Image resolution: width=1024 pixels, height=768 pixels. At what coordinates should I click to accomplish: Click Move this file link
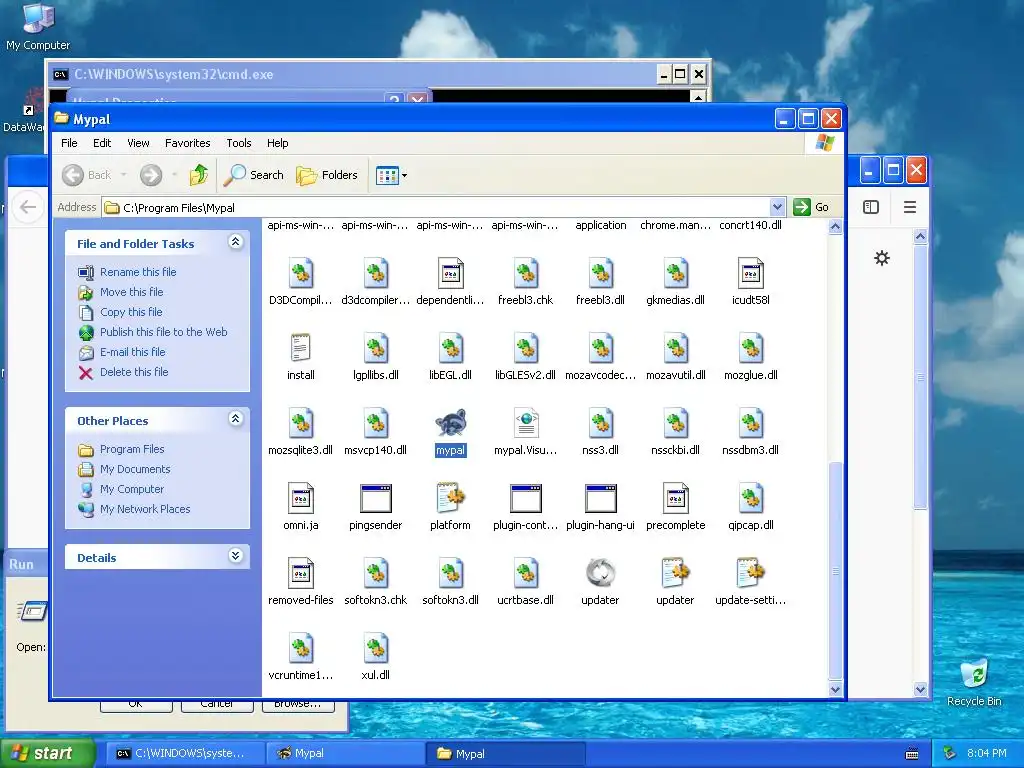tap(131, 292)
